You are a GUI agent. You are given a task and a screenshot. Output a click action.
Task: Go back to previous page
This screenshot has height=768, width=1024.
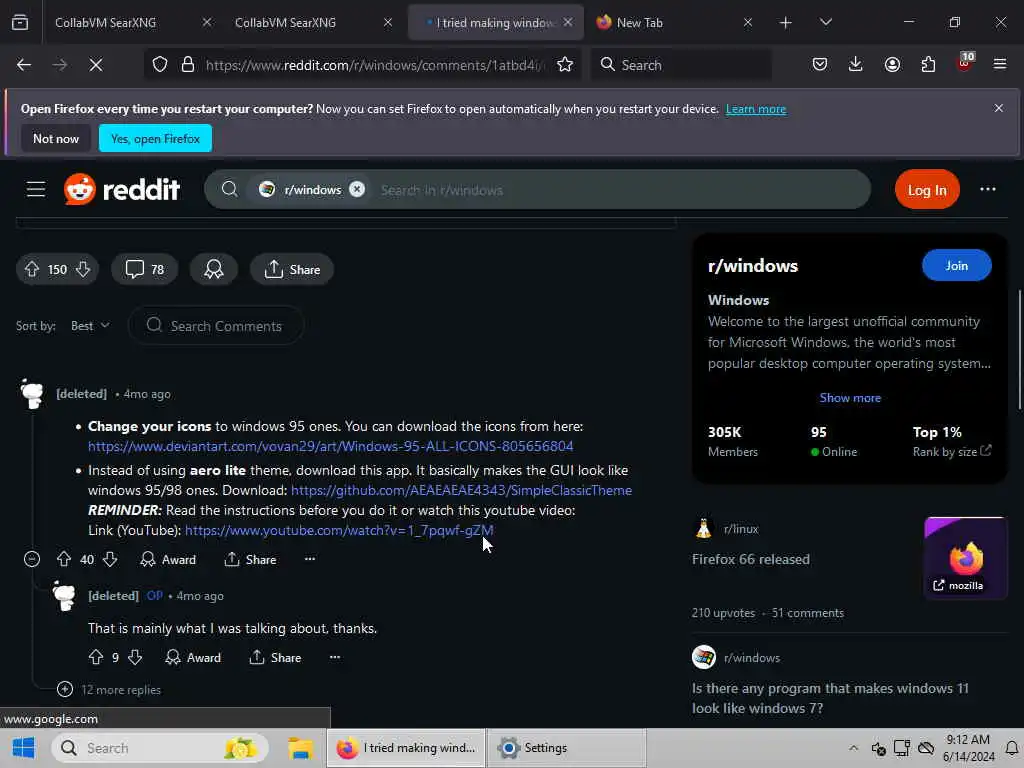(x=24, y=65)
